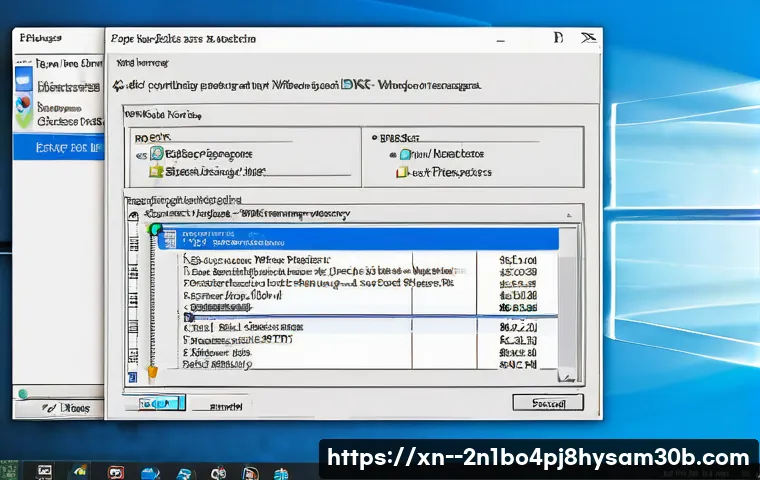Click the small blue marker starting the divider line
The image size is (760, 480).
(x=189, y=318)
